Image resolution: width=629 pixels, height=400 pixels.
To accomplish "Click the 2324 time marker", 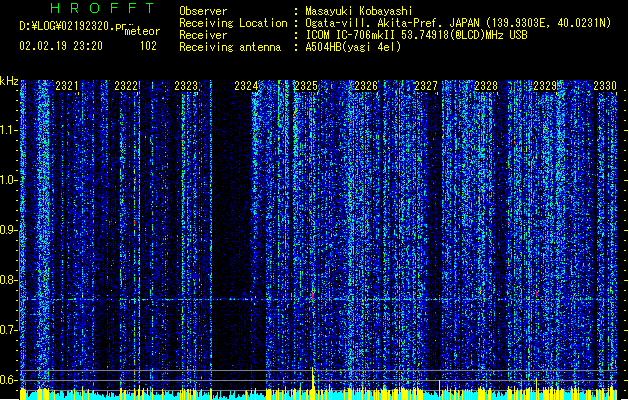I will [246, 86].
